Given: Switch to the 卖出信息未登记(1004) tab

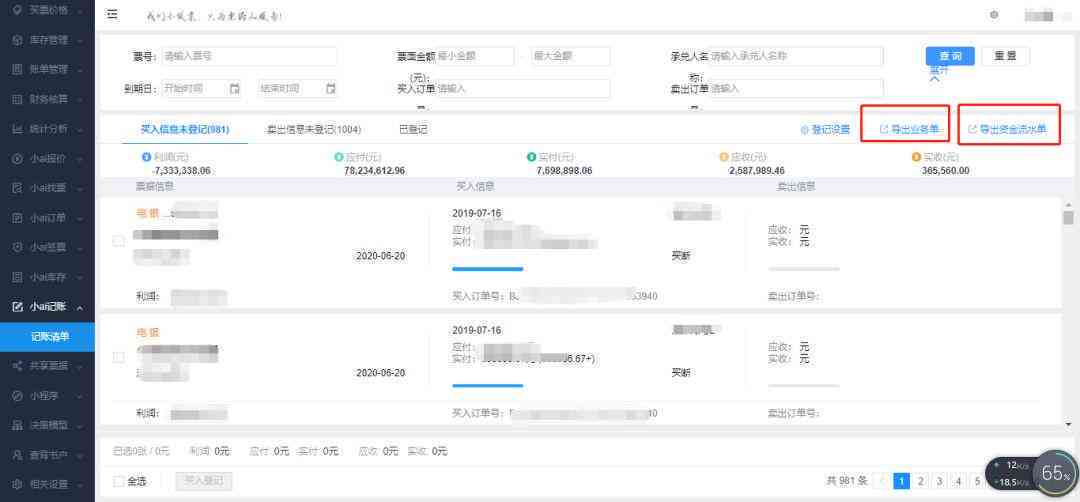Looking at the screenshot, I should click(x=313, y=129).
